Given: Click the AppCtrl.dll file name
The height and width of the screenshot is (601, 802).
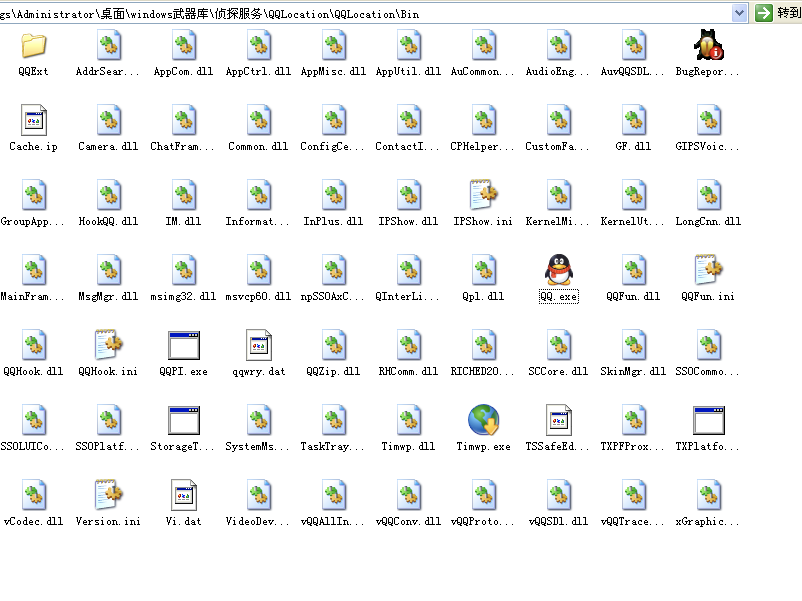Looking at the screenshot, I should pos(258,72).
